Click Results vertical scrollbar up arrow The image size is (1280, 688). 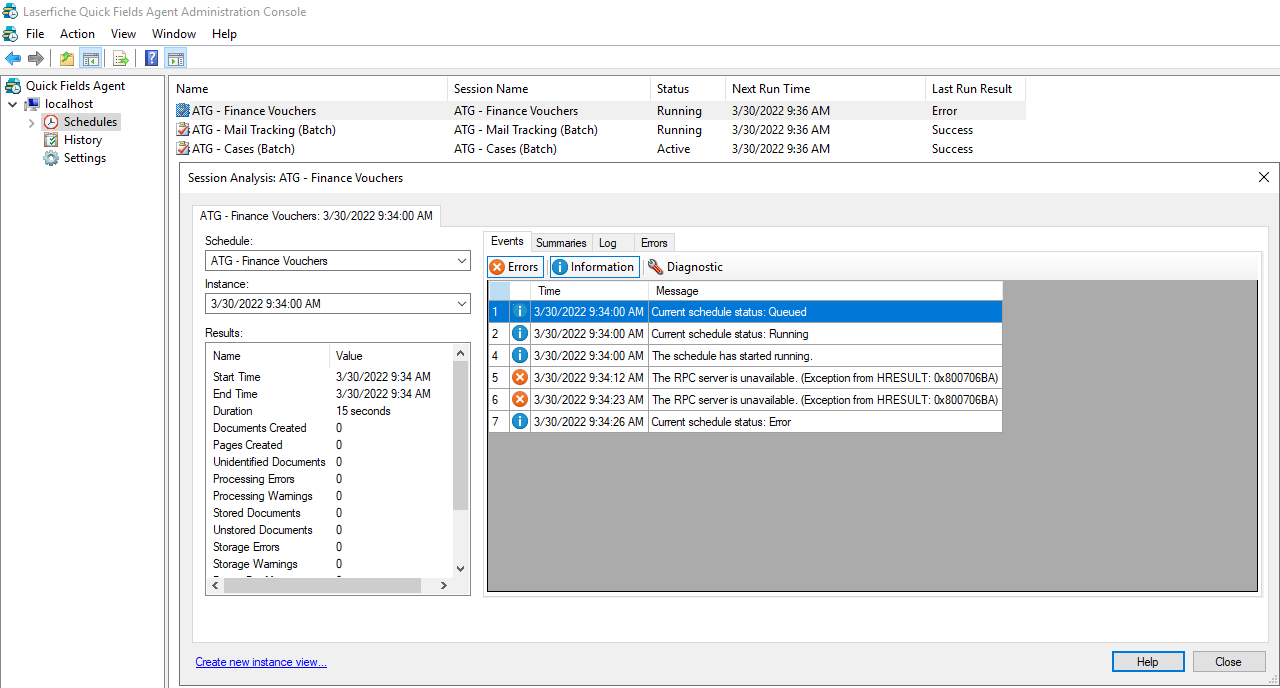point(460,353)
